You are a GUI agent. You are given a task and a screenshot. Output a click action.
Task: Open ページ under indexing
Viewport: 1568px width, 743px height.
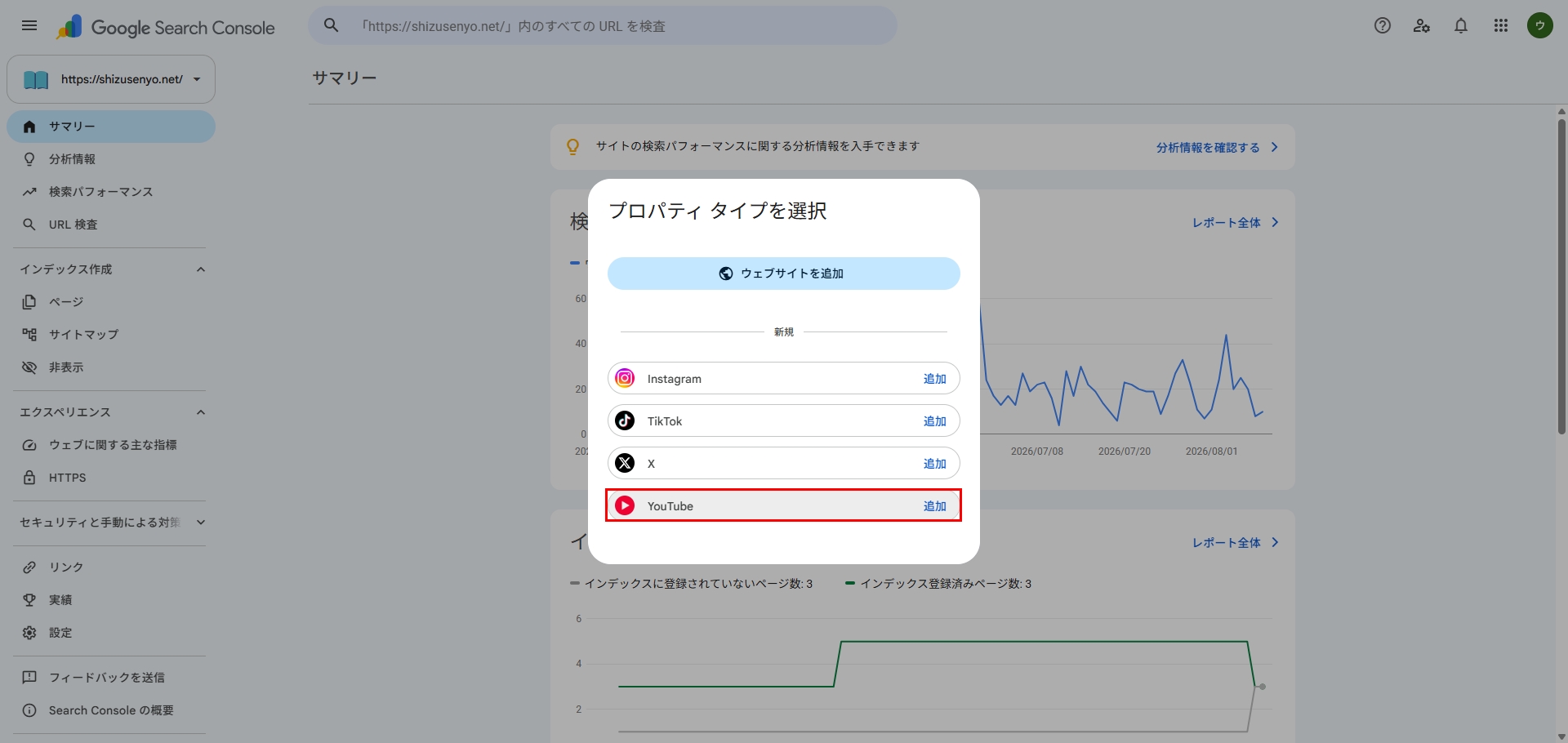coord(111,302)
